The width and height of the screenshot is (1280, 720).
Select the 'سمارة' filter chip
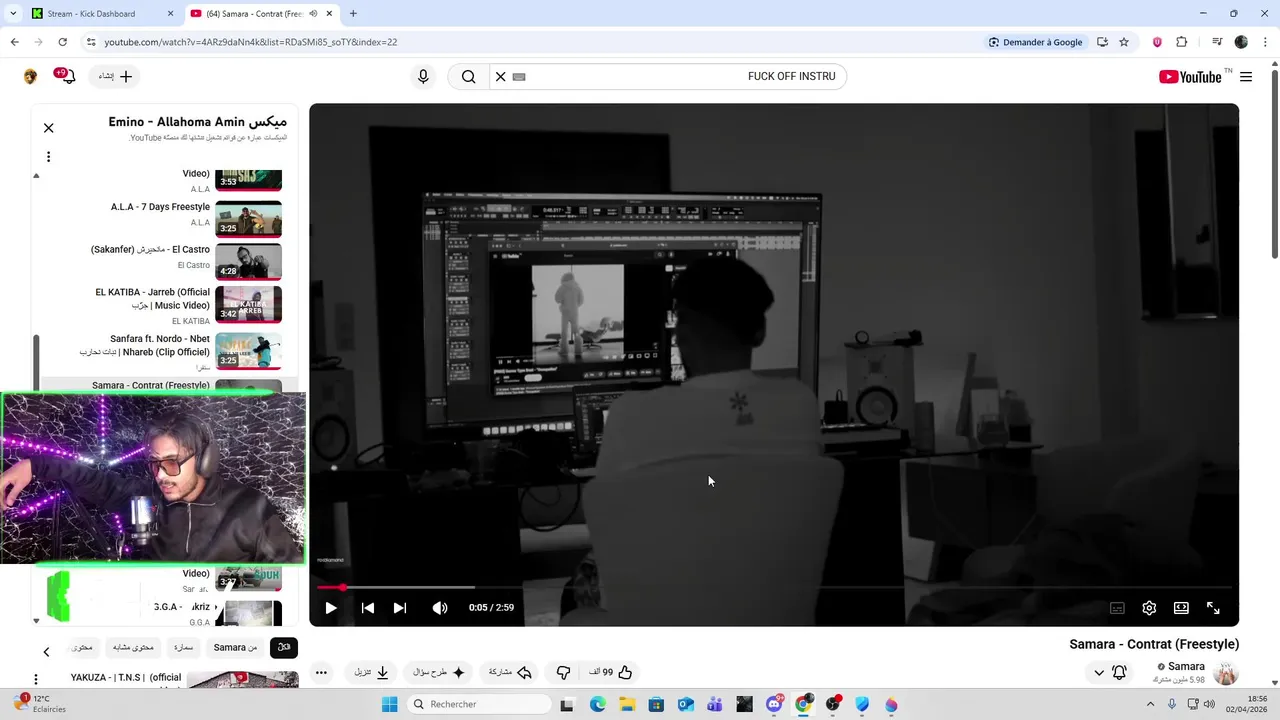tap(183, 647)
